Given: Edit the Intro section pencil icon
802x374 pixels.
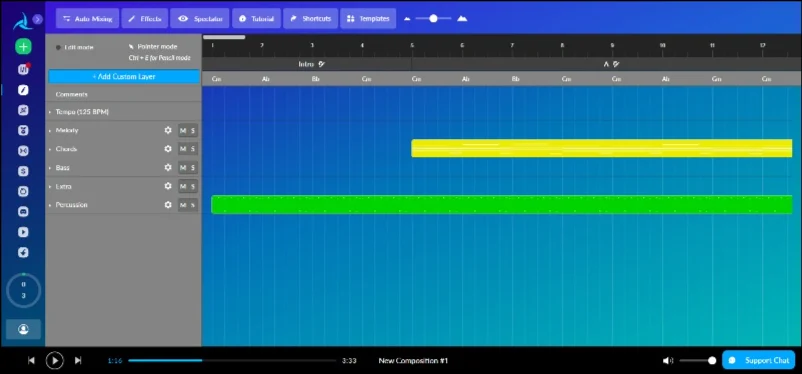Looking at the screenshot, I should click(x=321, y=64).
